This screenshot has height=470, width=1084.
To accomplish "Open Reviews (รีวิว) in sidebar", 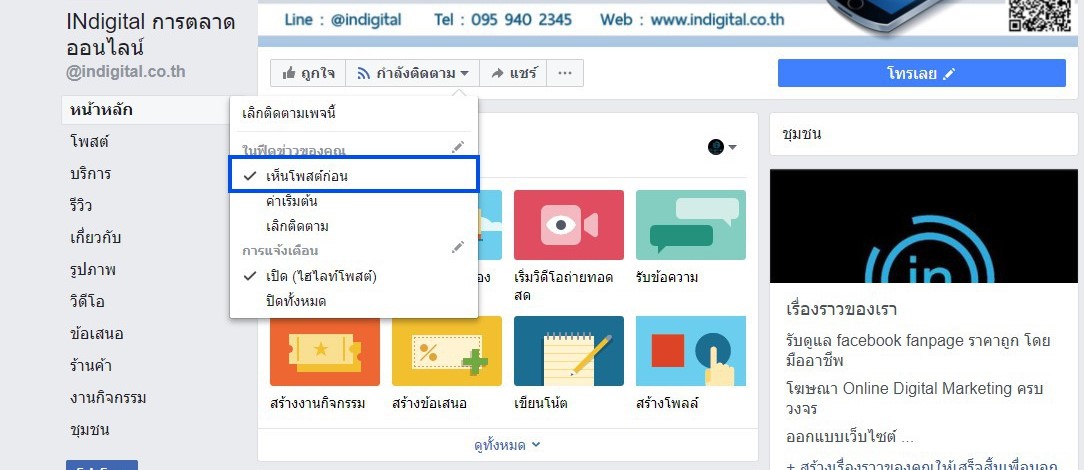I will tap(81, 206).
